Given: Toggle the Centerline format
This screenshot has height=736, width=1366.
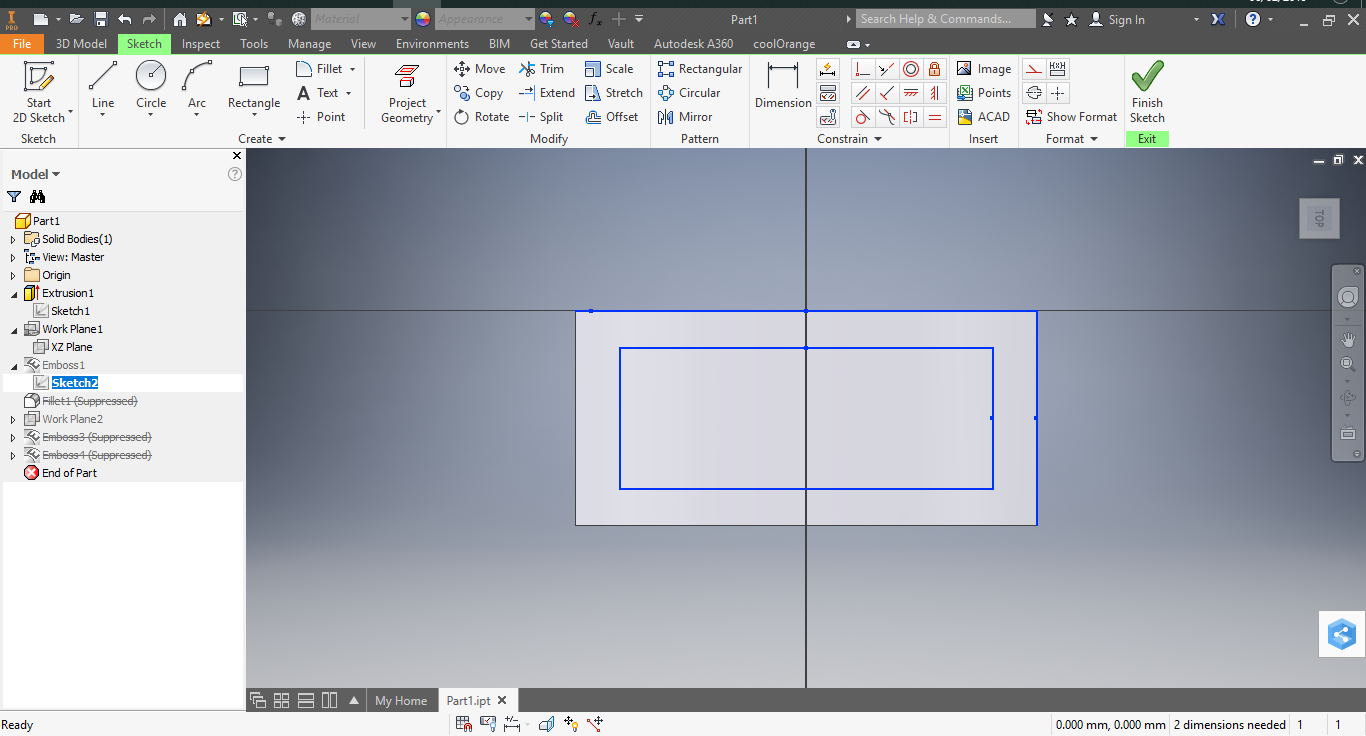Looking at the screenshot, I should click(x=1034, y=93).
